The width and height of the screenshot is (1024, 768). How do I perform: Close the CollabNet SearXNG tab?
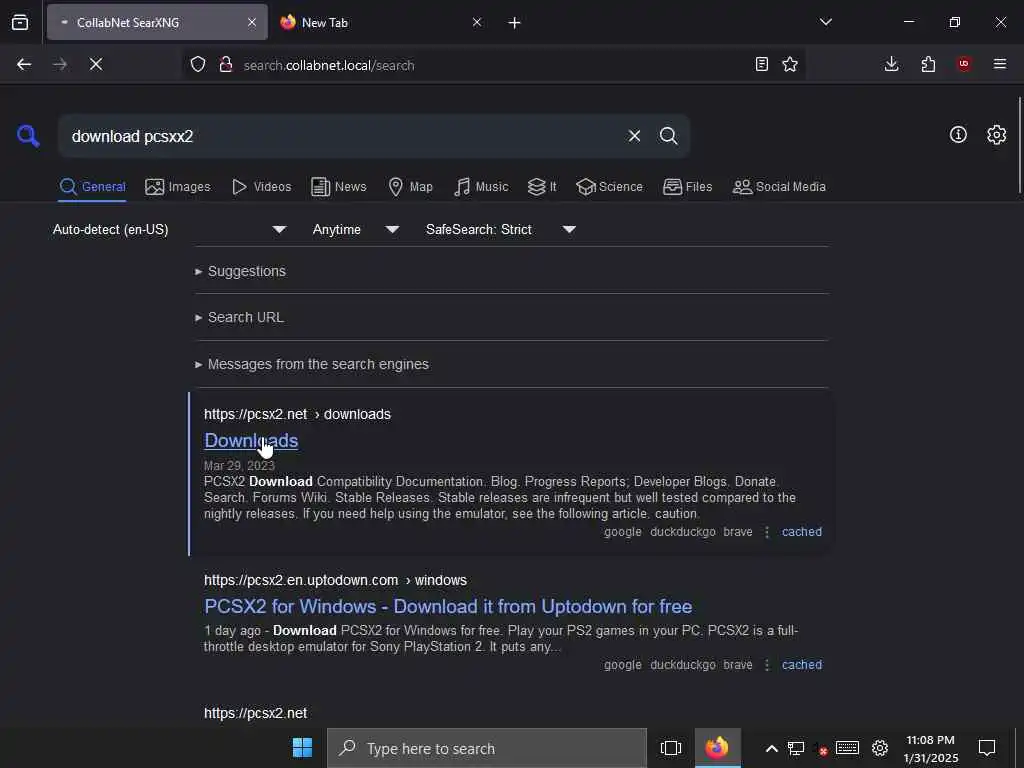(252, 22)
